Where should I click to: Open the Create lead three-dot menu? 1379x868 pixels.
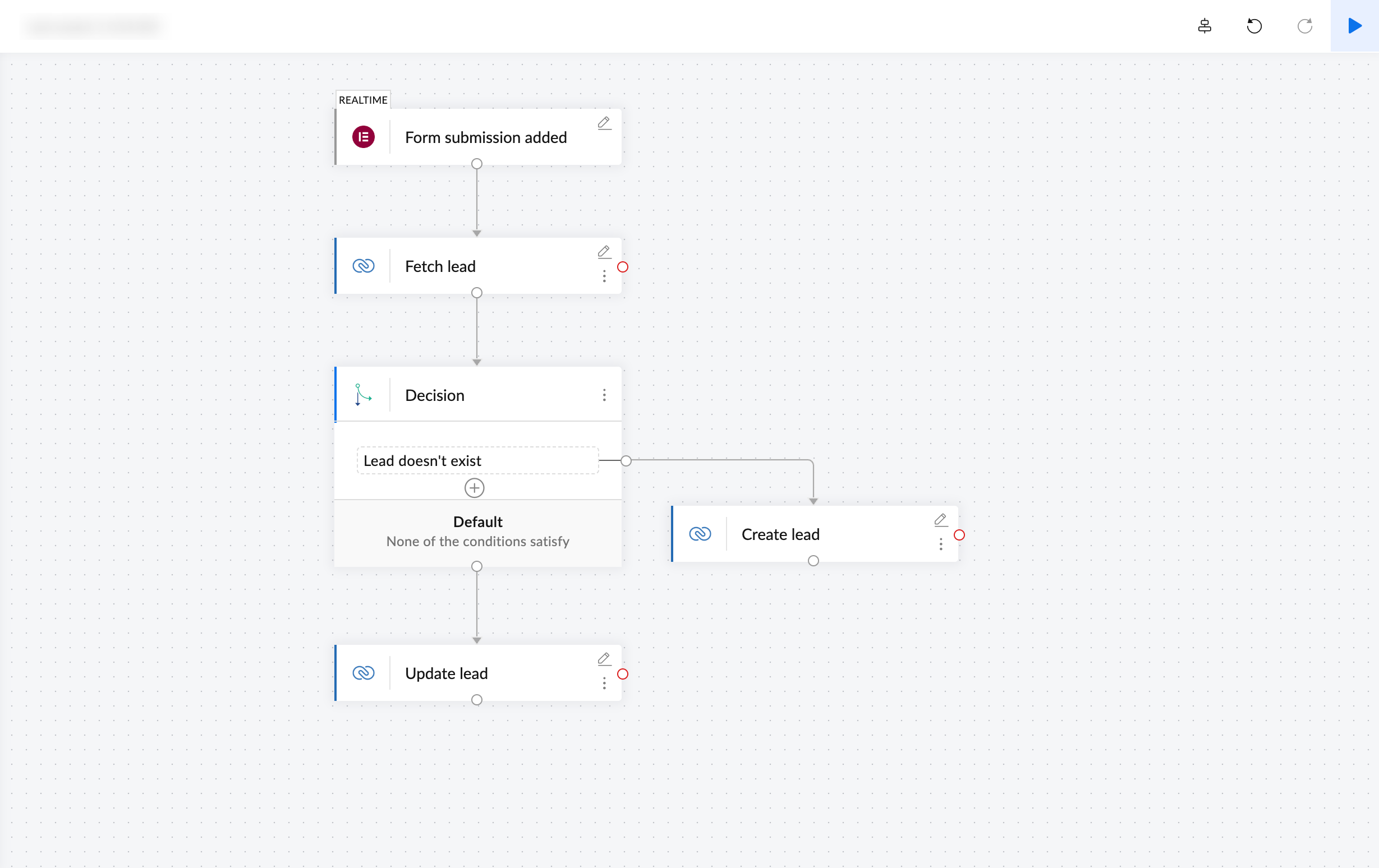941,544
